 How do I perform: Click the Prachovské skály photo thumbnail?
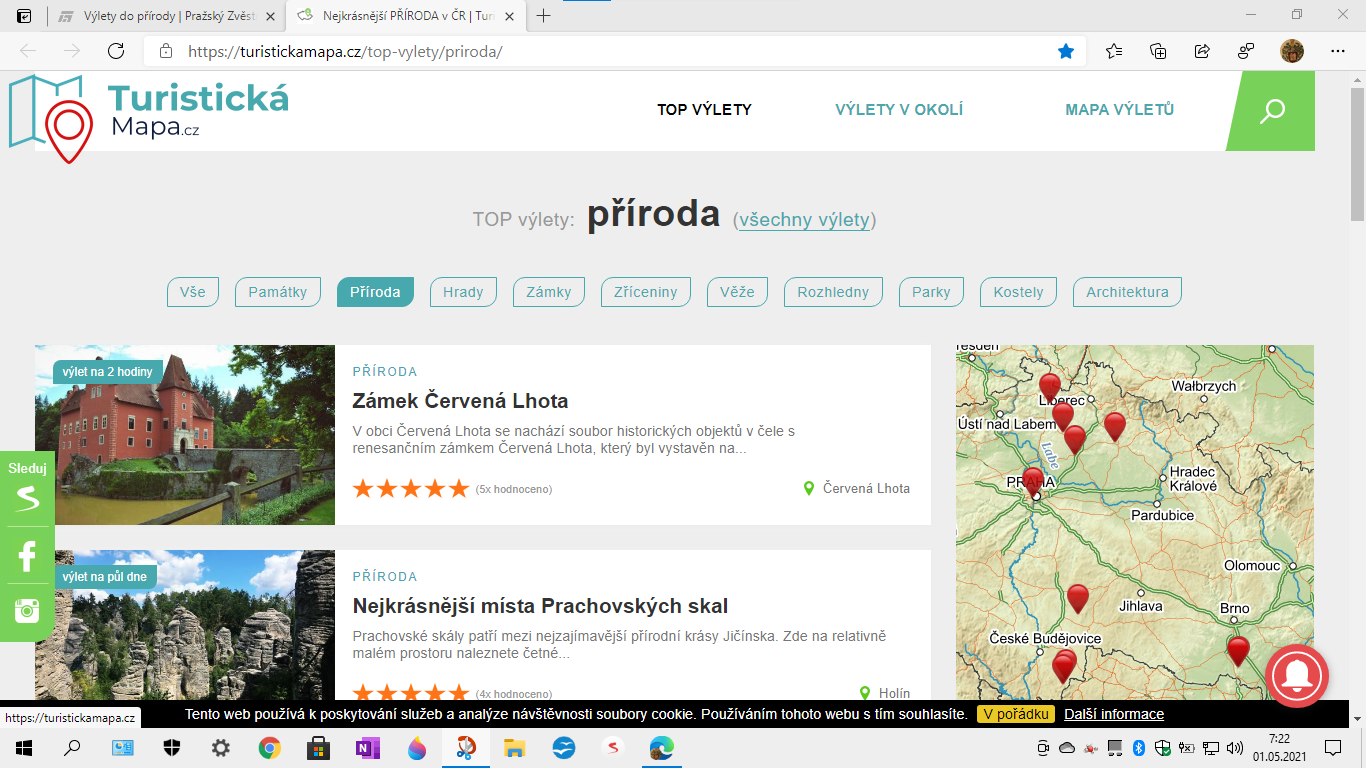[x=185, y=625]
